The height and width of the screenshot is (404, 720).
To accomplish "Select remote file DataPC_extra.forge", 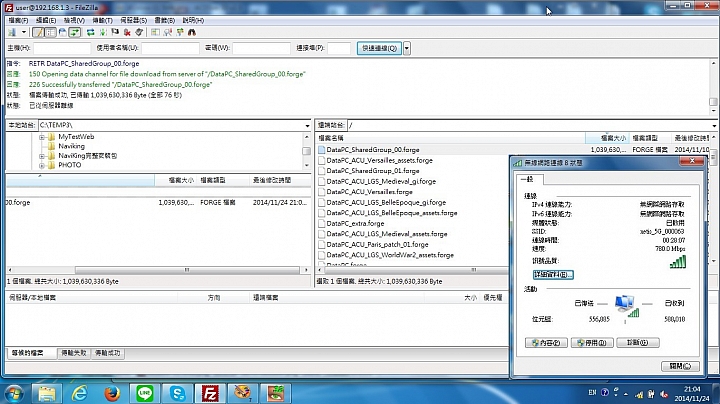I will [x=355, y=224].
